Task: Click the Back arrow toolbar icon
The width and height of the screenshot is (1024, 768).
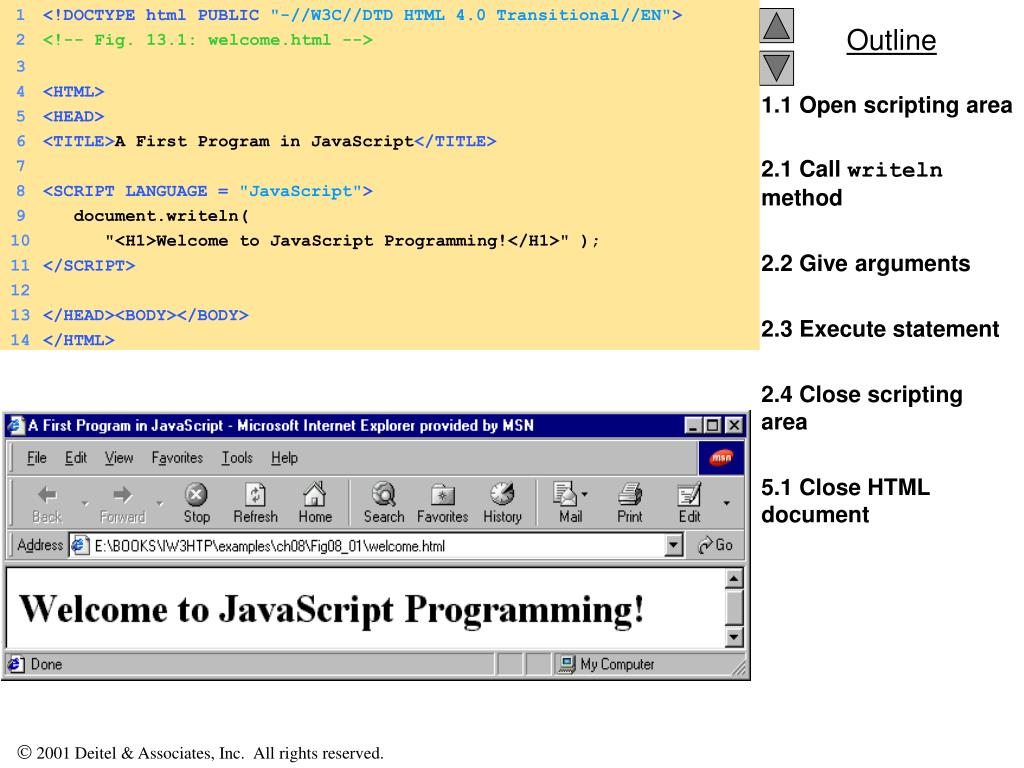Action: point(48,494)
